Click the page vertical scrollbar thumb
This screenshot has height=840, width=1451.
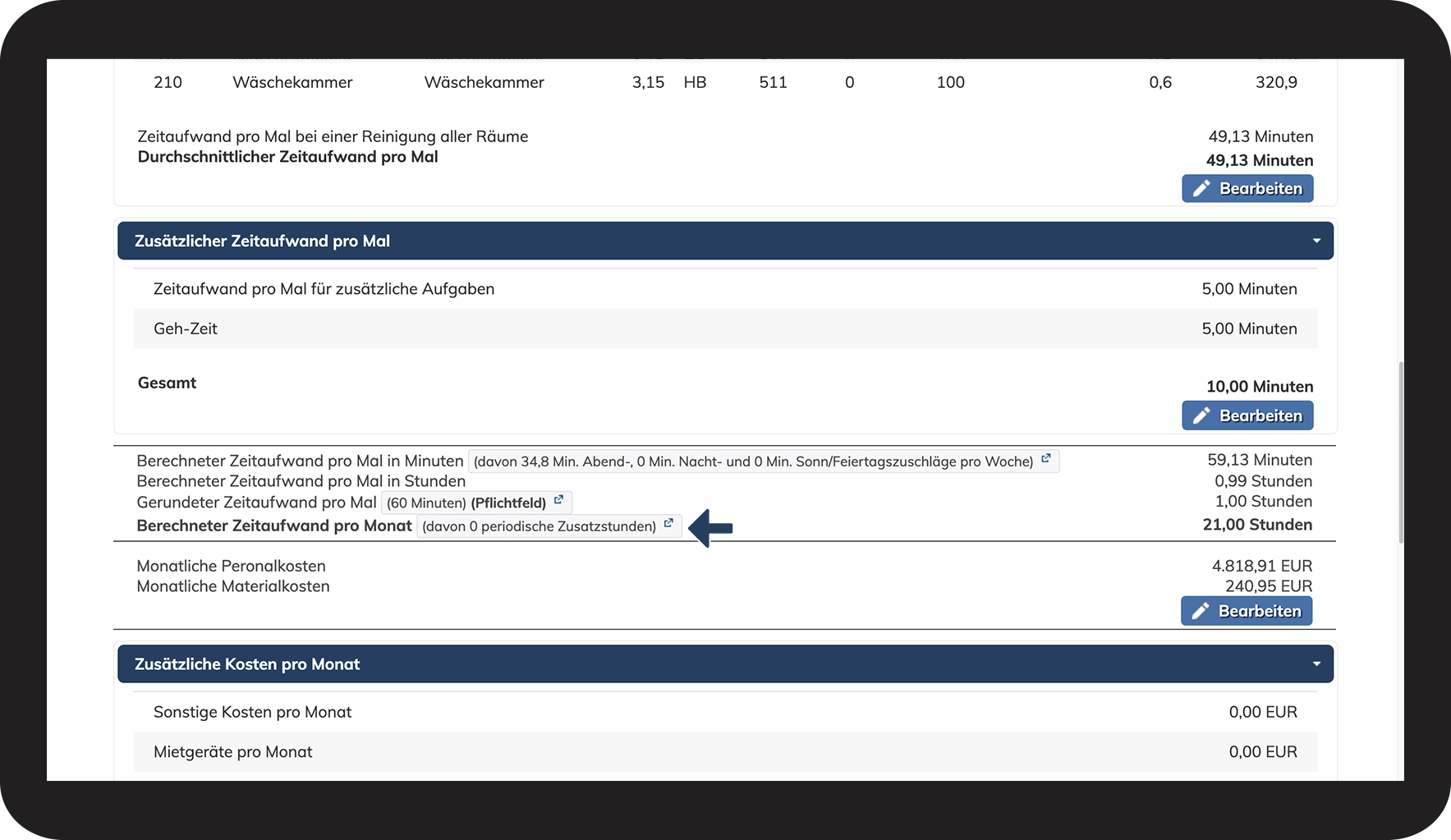coord(1401,452)
